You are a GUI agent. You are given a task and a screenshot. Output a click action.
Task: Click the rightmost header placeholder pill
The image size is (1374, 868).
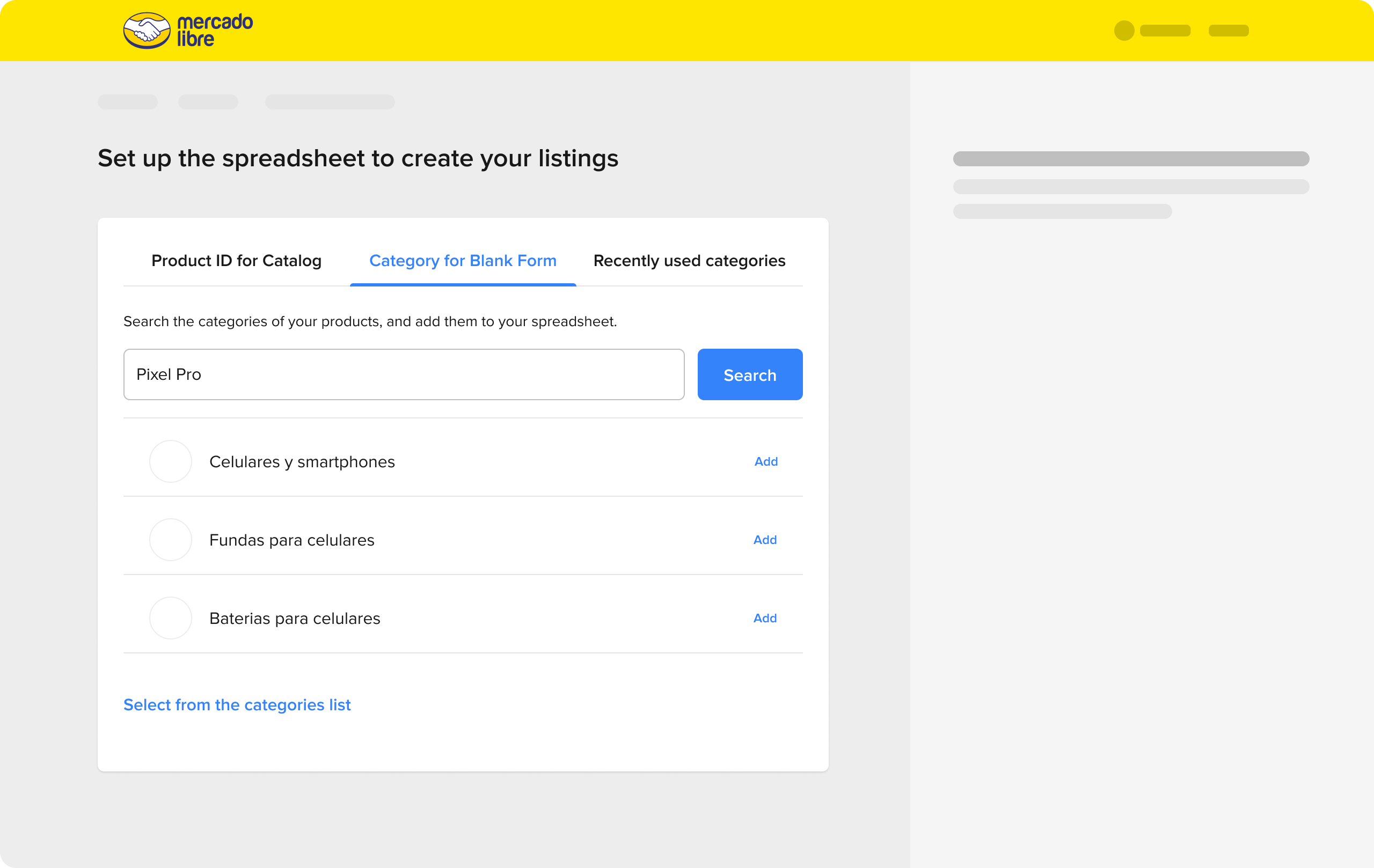tap(1228, 31)
